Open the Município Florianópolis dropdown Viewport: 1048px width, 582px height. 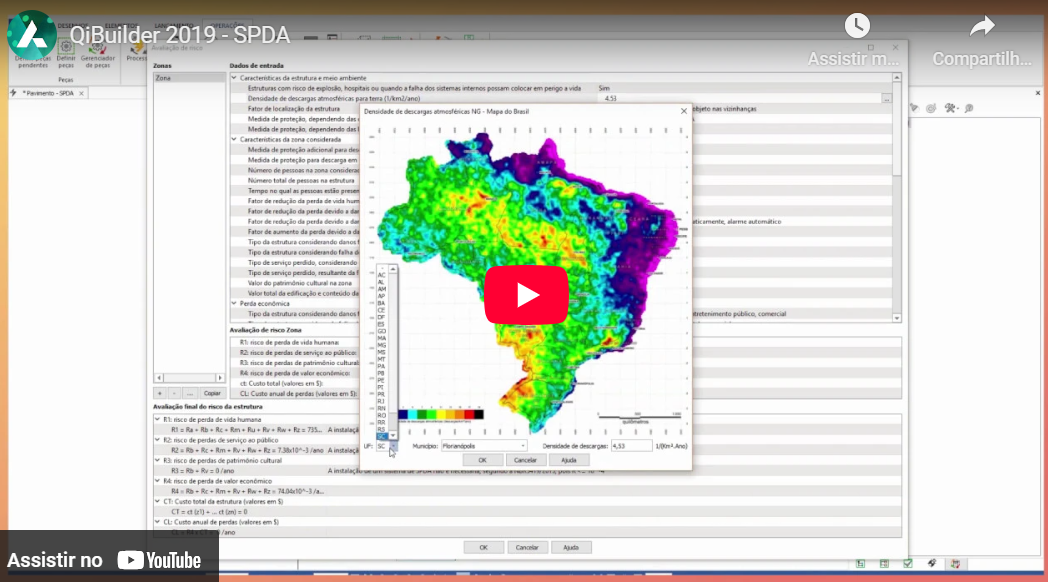pos(484,446)
